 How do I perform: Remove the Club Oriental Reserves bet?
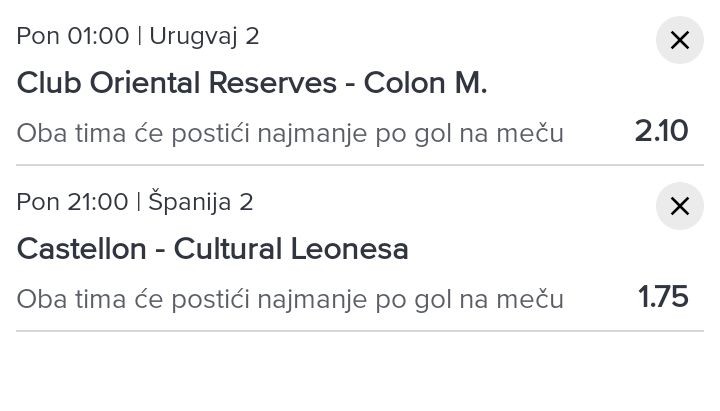click(680, 41)
